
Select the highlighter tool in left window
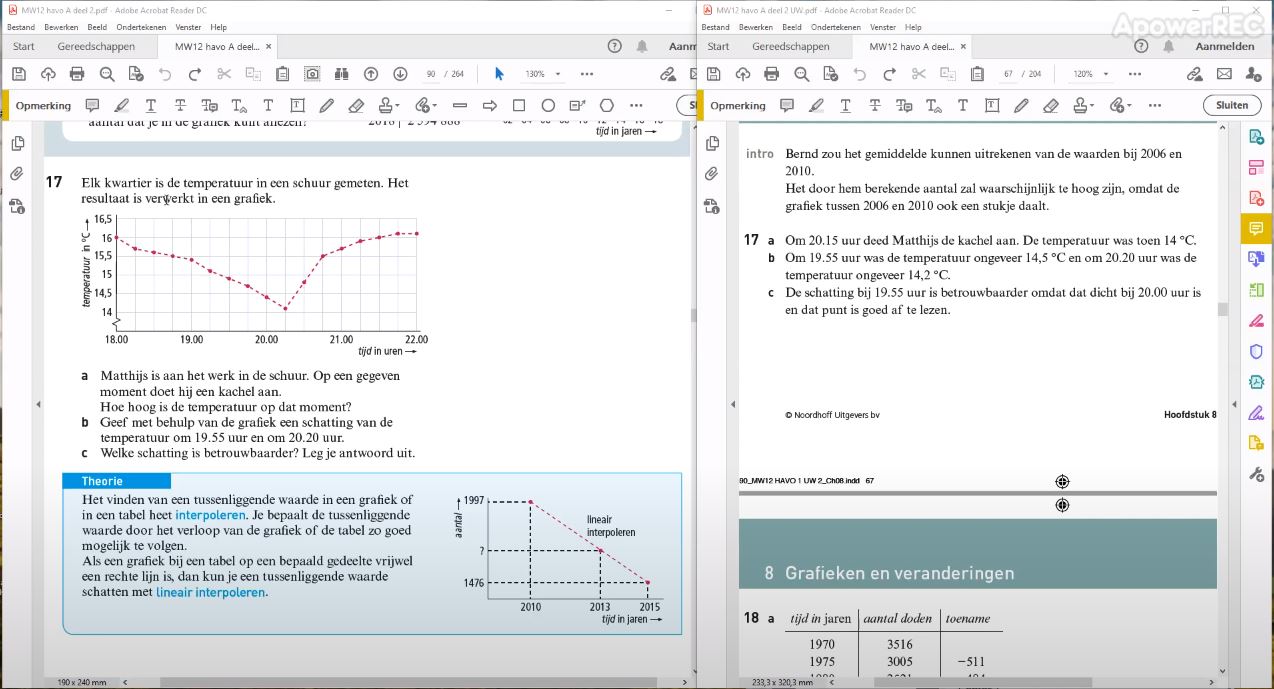tap(122, 105)
